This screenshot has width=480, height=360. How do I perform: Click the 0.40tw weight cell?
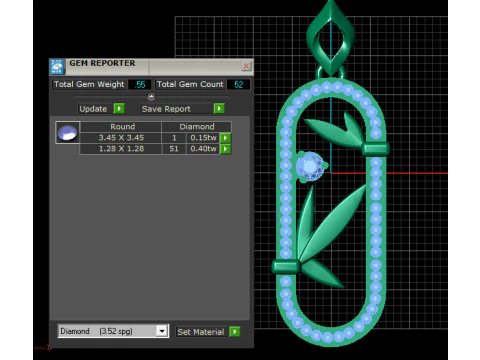point(203,149)
